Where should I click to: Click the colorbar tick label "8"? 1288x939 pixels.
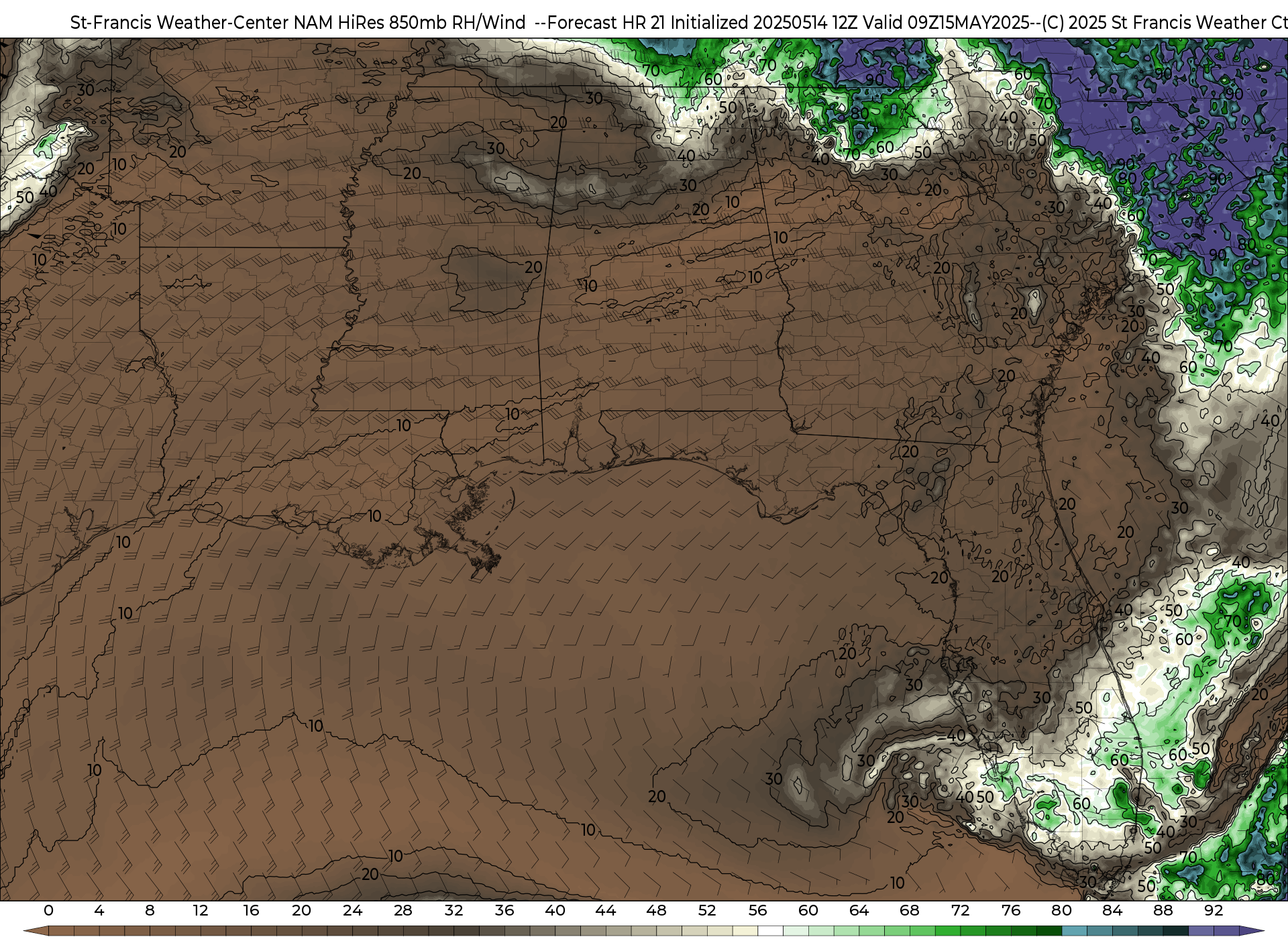point(150,910)
